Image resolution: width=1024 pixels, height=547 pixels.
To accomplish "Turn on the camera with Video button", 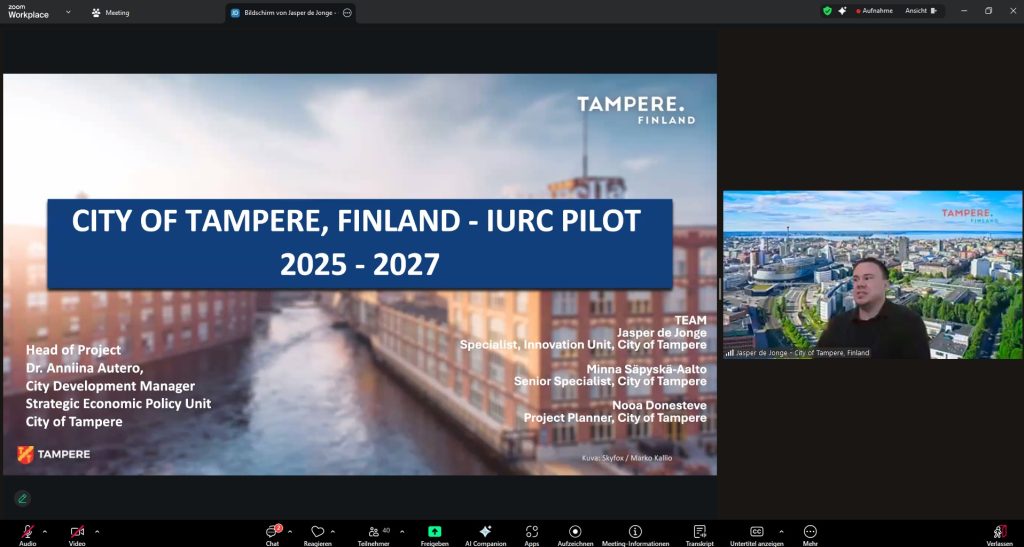I will click(x=77, y=532).
